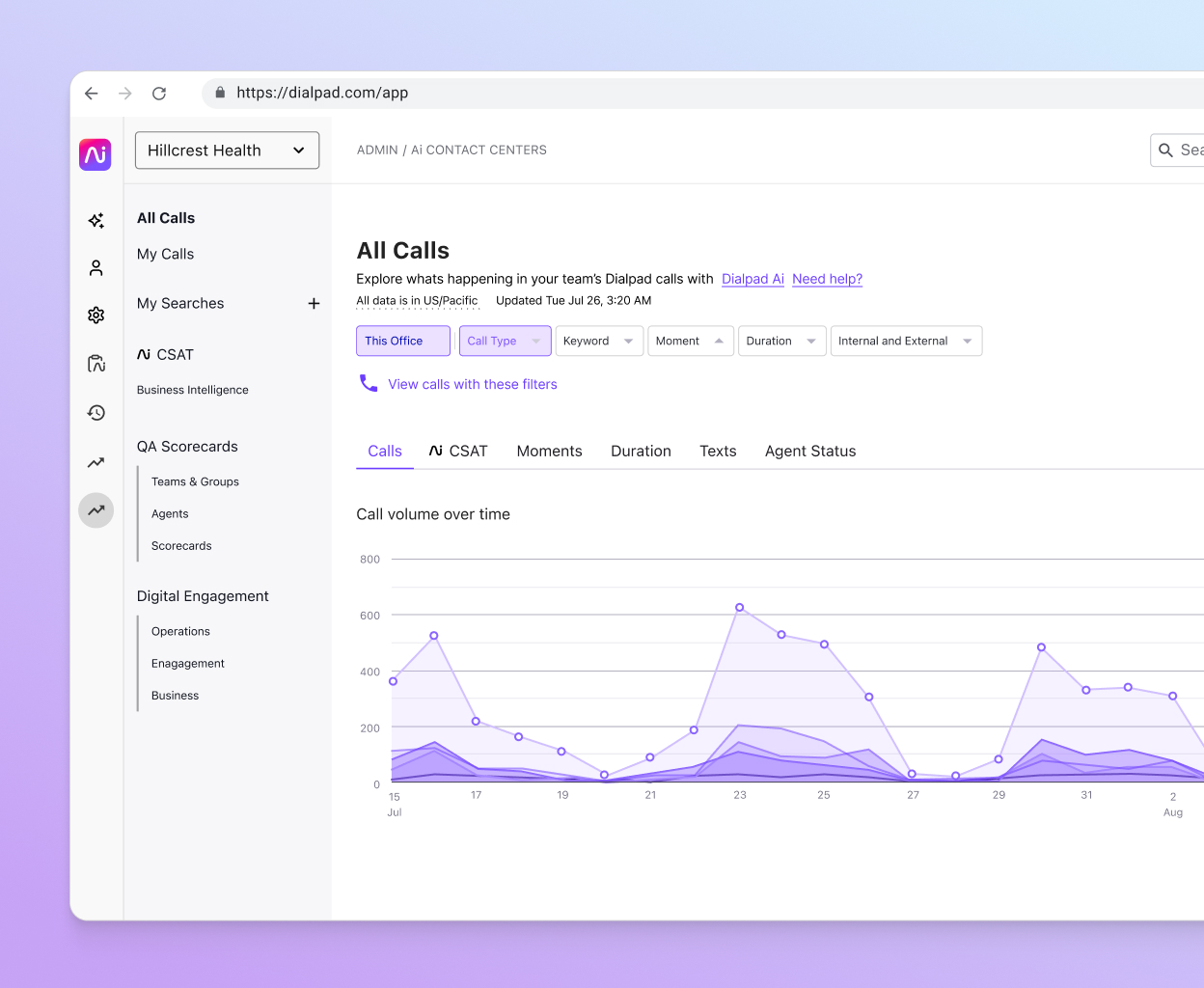View call history with the clock icon
This screenshot has width=1204, height=988.
pos(96,413)
